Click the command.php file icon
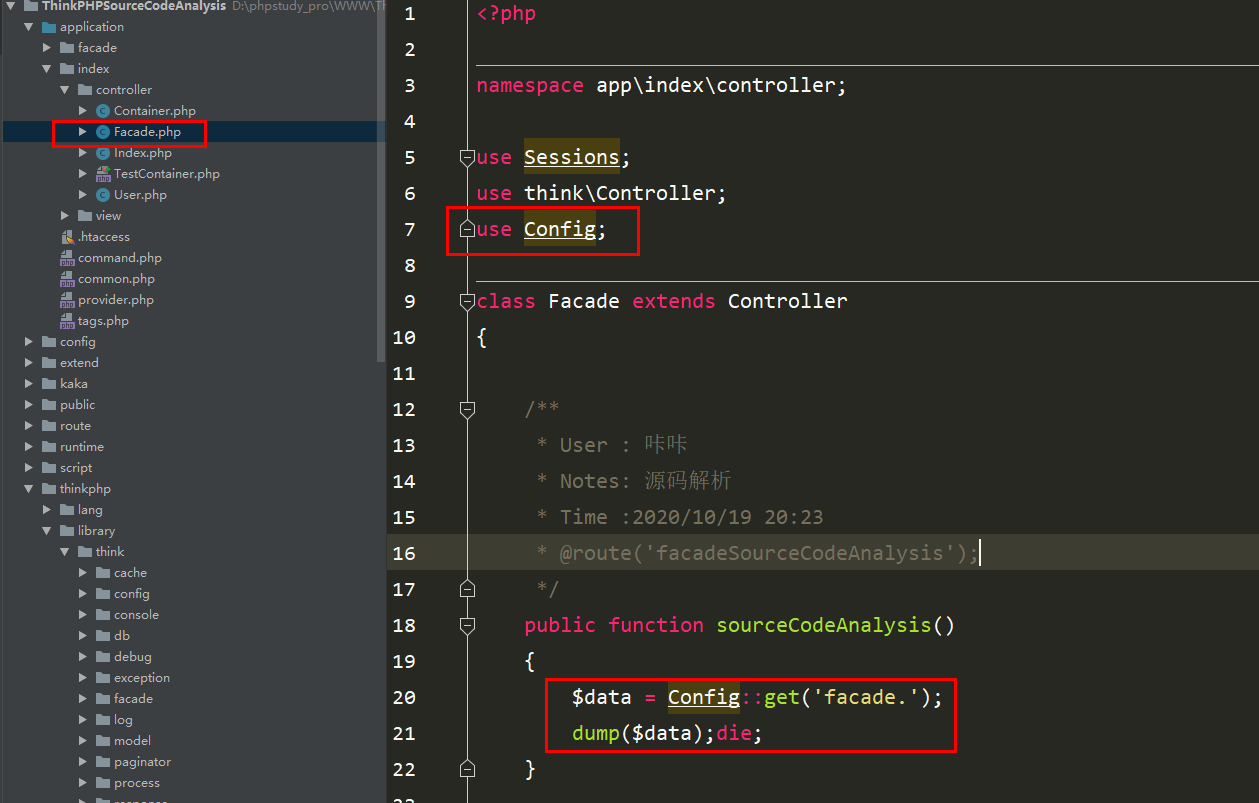 (x=67, y=258)
